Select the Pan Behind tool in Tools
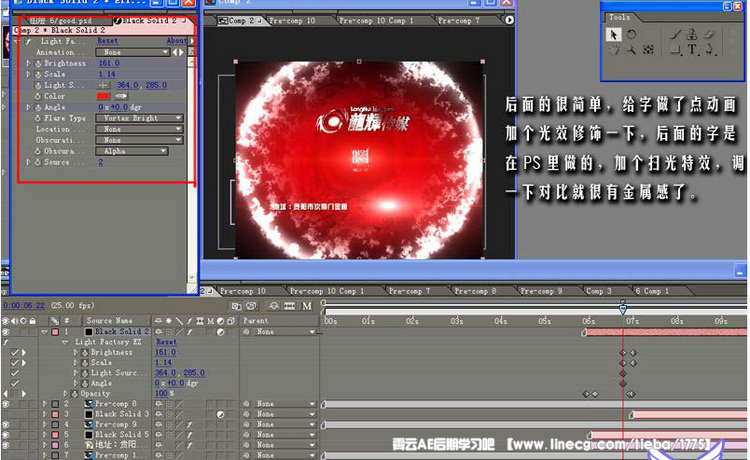The image size is (750, 460). tap(648, 49)
